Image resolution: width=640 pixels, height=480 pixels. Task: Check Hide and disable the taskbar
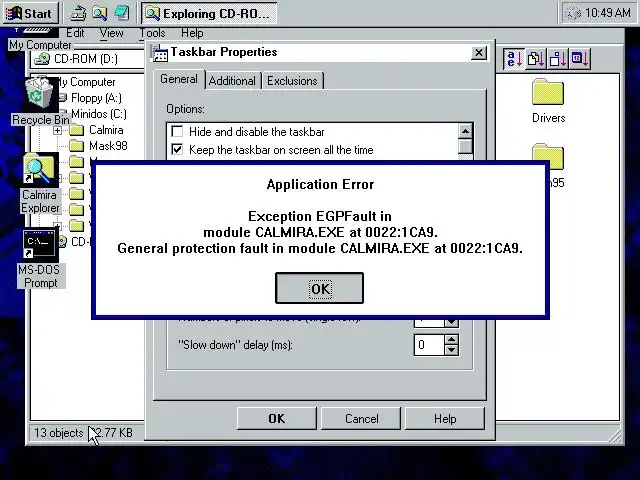[x=177, y=131]
